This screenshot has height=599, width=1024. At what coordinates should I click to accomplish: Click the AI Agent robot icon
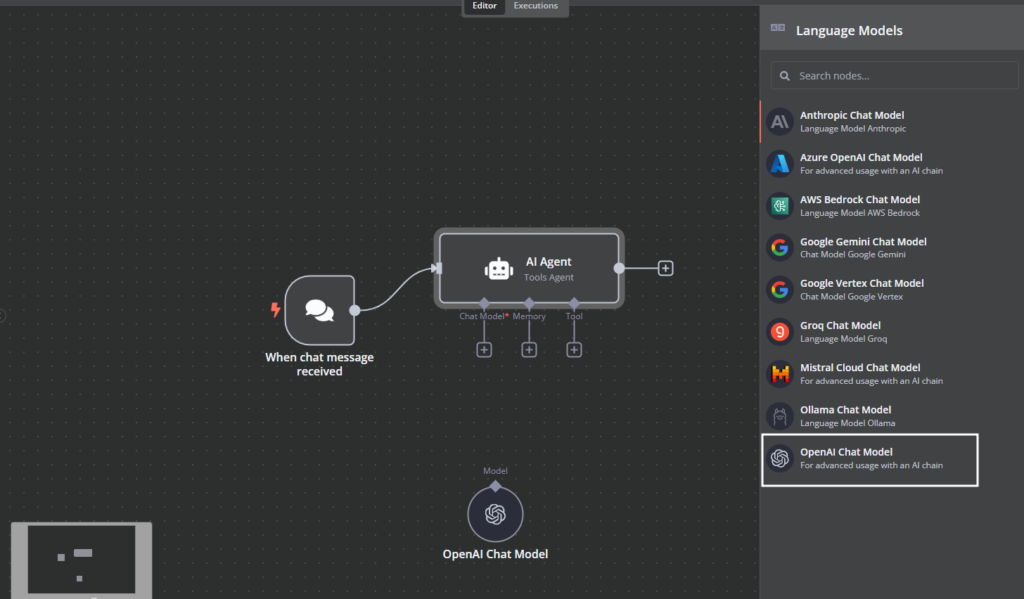[498, 268]
